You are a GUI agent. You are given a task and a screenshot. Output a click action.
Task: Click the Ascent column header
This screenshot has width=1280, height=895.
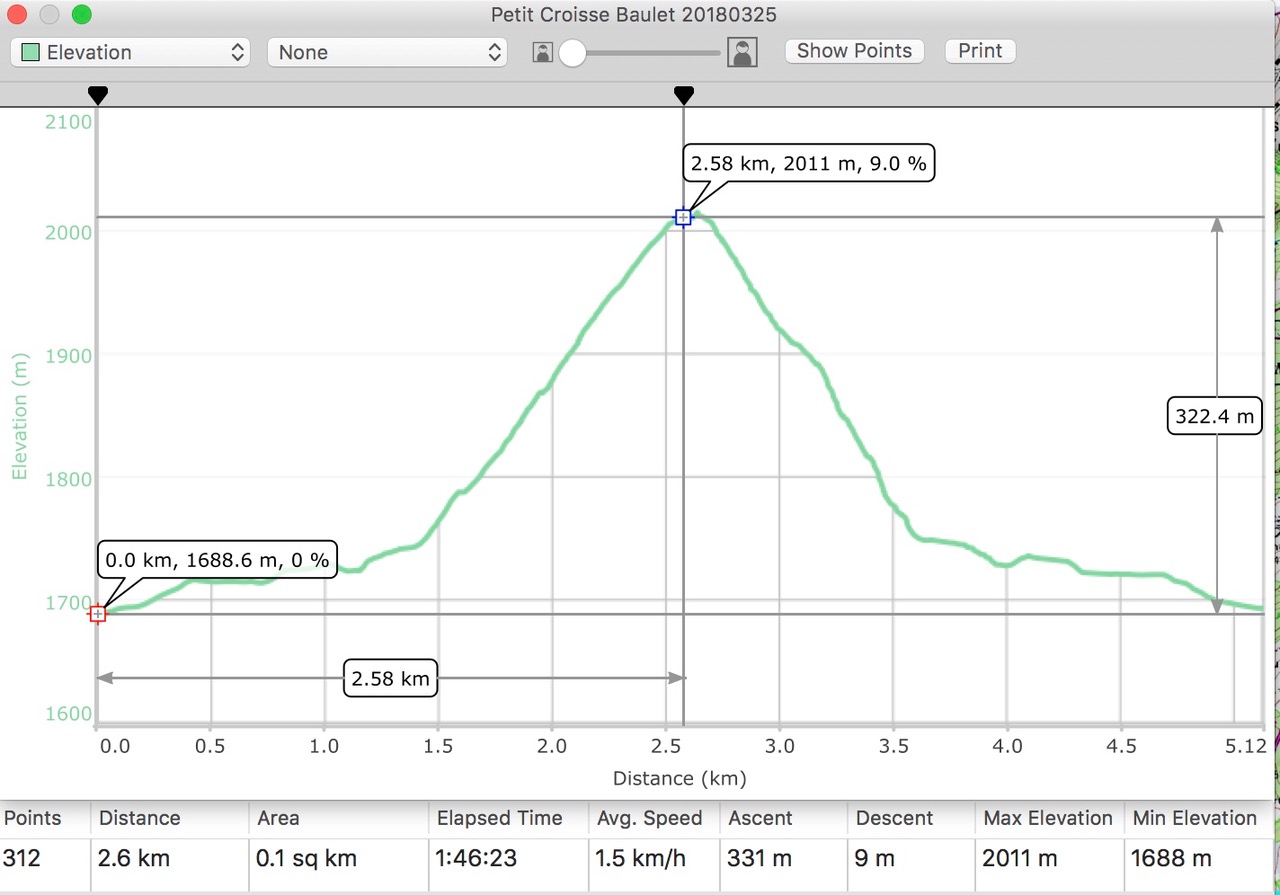click(x=760, y=818)
